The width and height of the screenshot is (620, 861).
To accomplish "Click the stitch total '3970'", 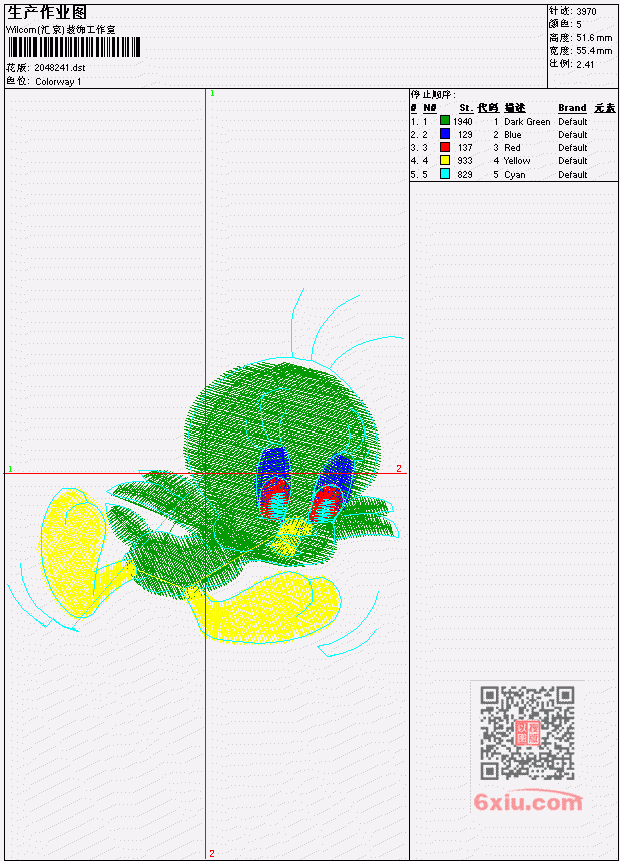I will click(x=587, y=11).
